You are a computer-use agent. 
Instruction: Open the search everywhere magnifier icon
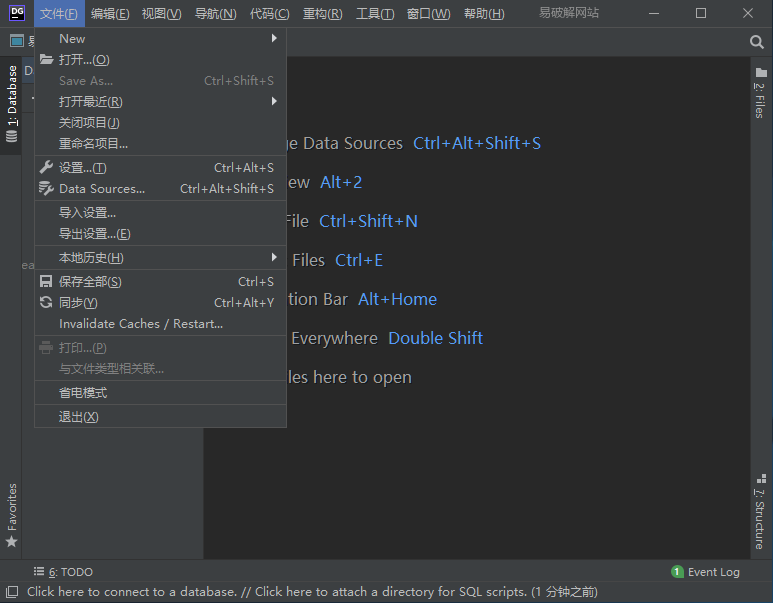coord(757,42)
